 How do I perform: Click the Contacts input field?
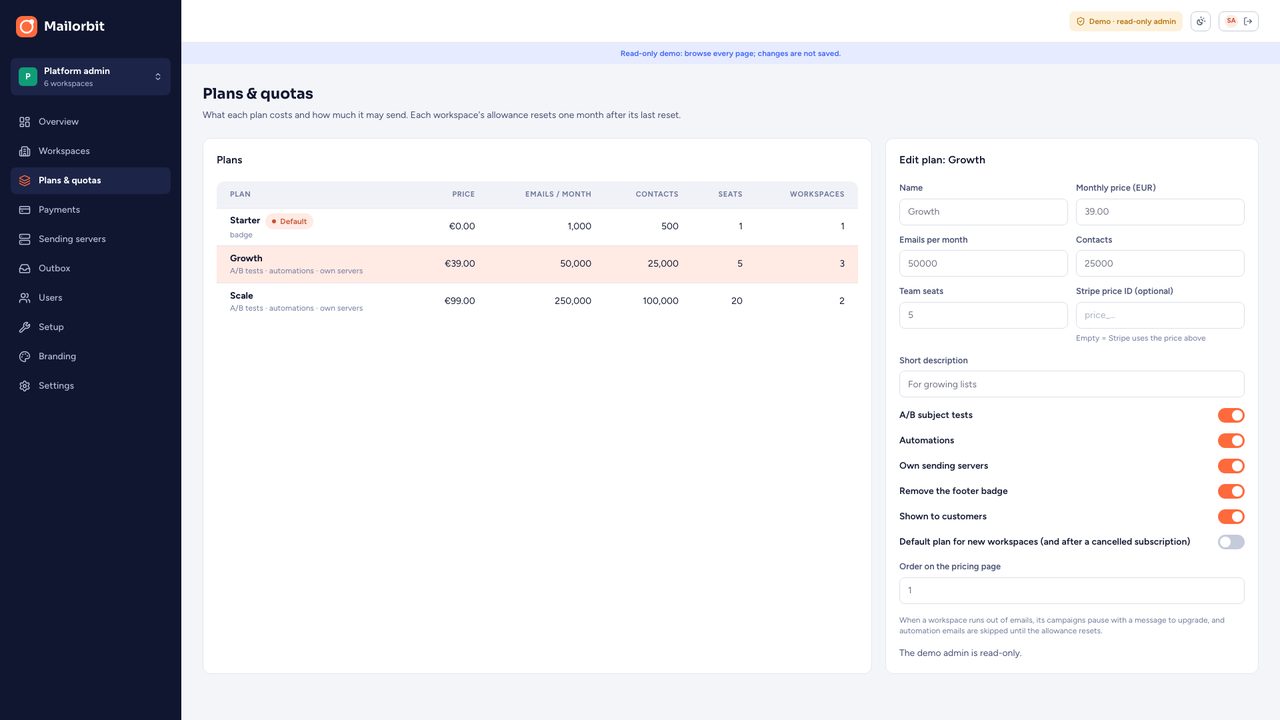[1160, 264]
